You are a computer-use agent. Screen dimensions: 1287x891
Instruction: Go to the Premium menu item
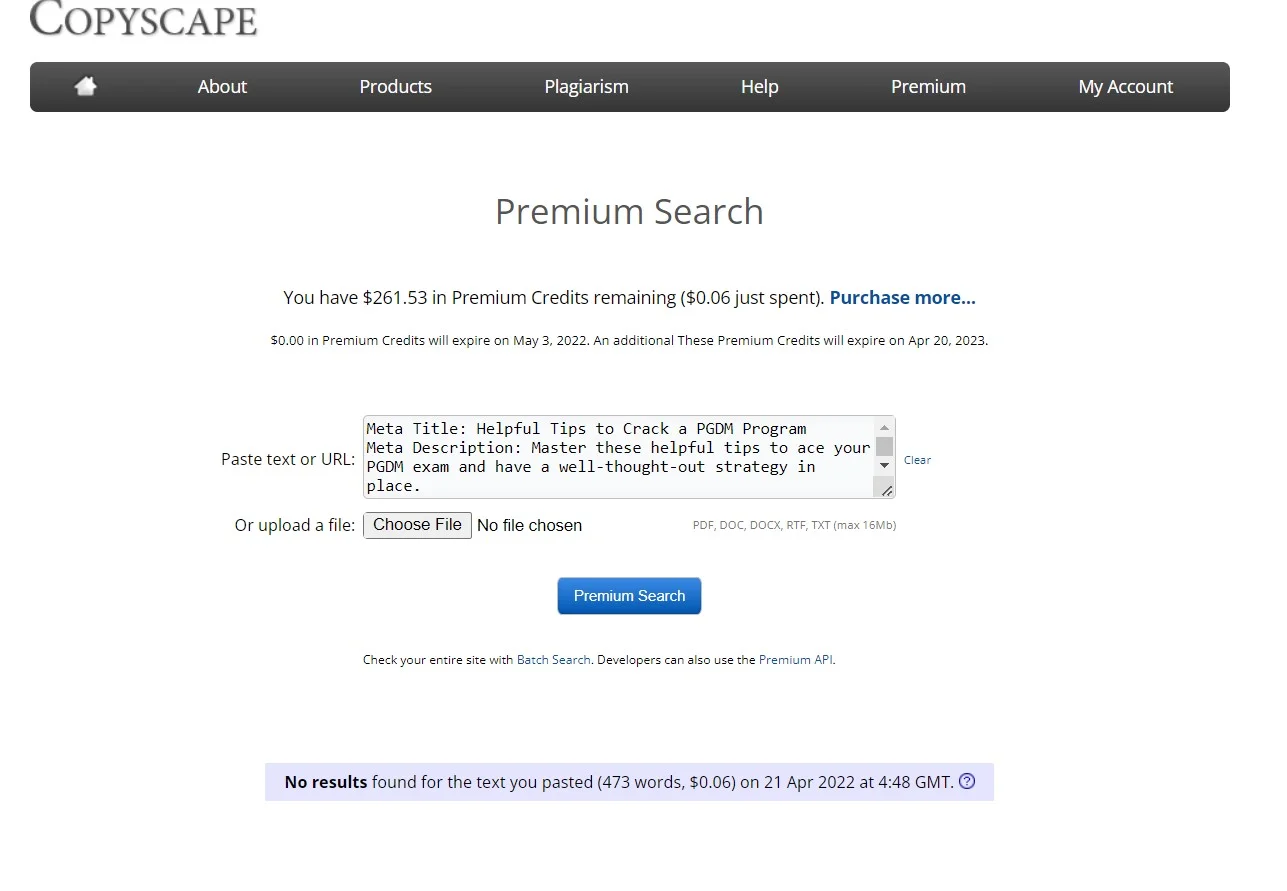point(928,87)
